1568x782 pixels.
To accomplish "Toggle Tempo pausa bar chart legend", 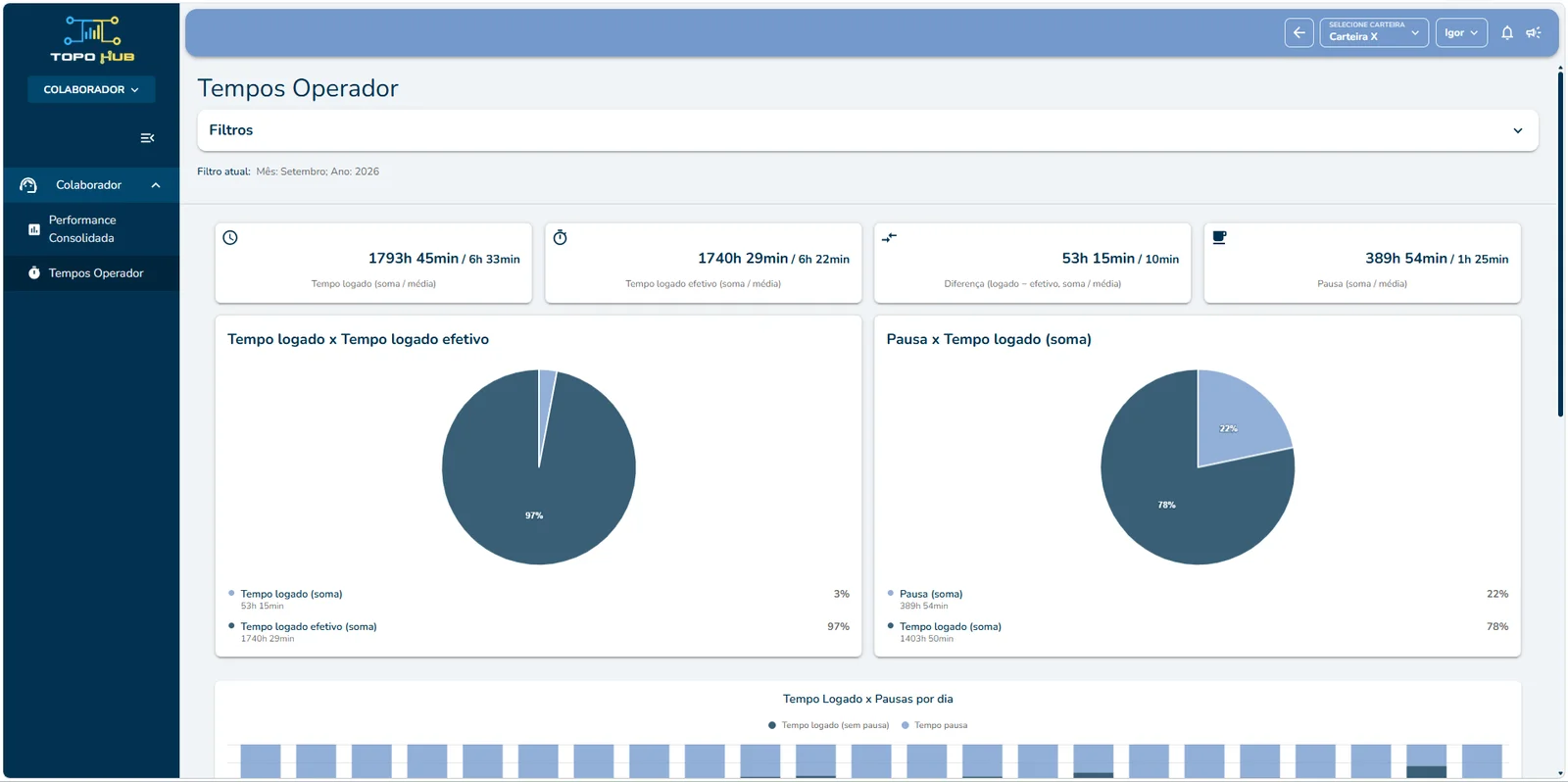I will click(934, 725).
